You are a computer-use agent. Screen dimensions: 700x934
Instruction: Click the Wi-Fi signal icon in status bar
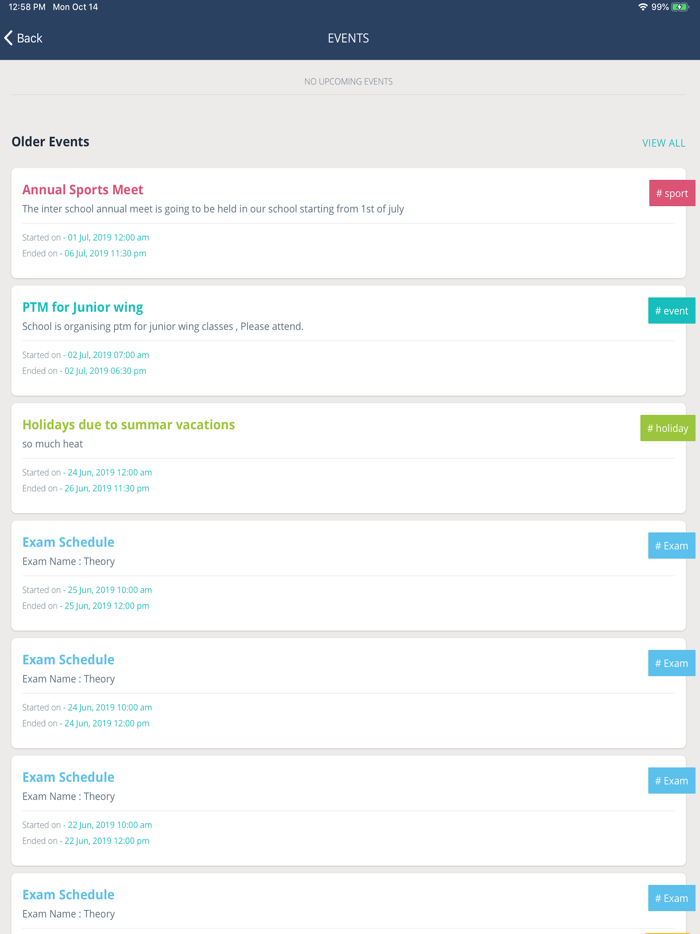click(x=642, y=6)
